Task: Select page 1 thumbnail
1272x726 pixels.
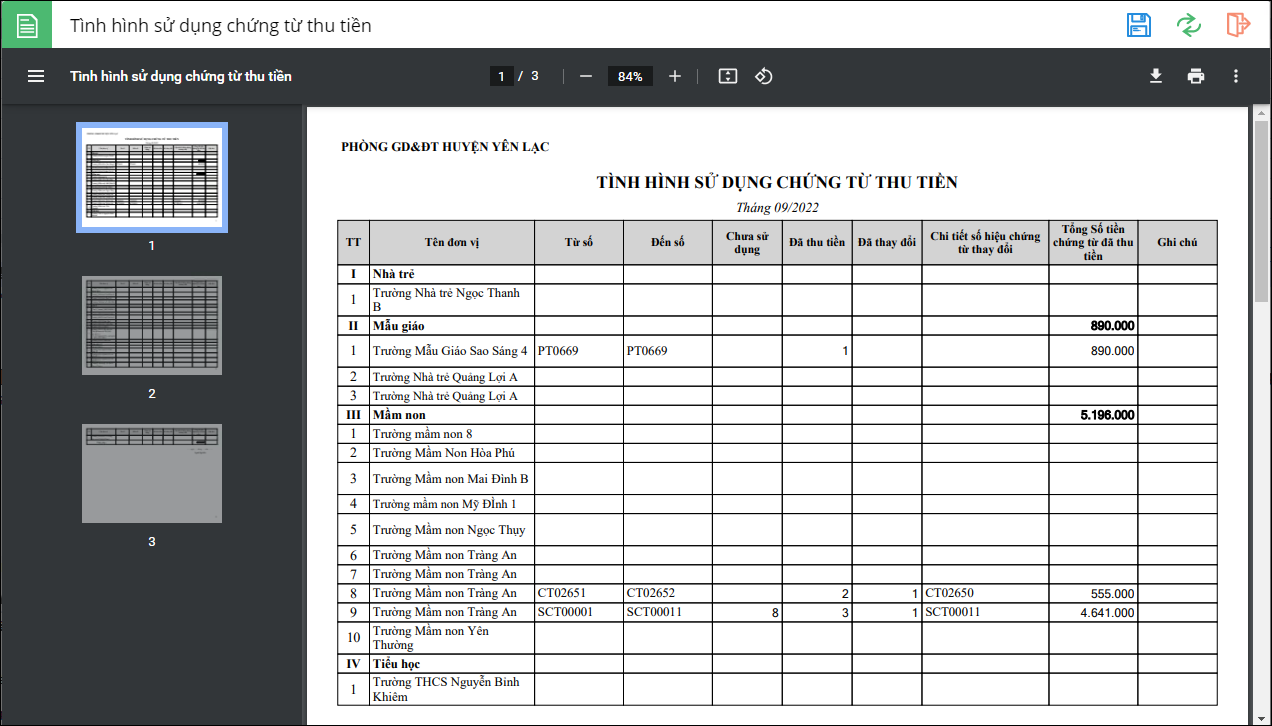Action: pyautogui.click(x=152, y=177)
